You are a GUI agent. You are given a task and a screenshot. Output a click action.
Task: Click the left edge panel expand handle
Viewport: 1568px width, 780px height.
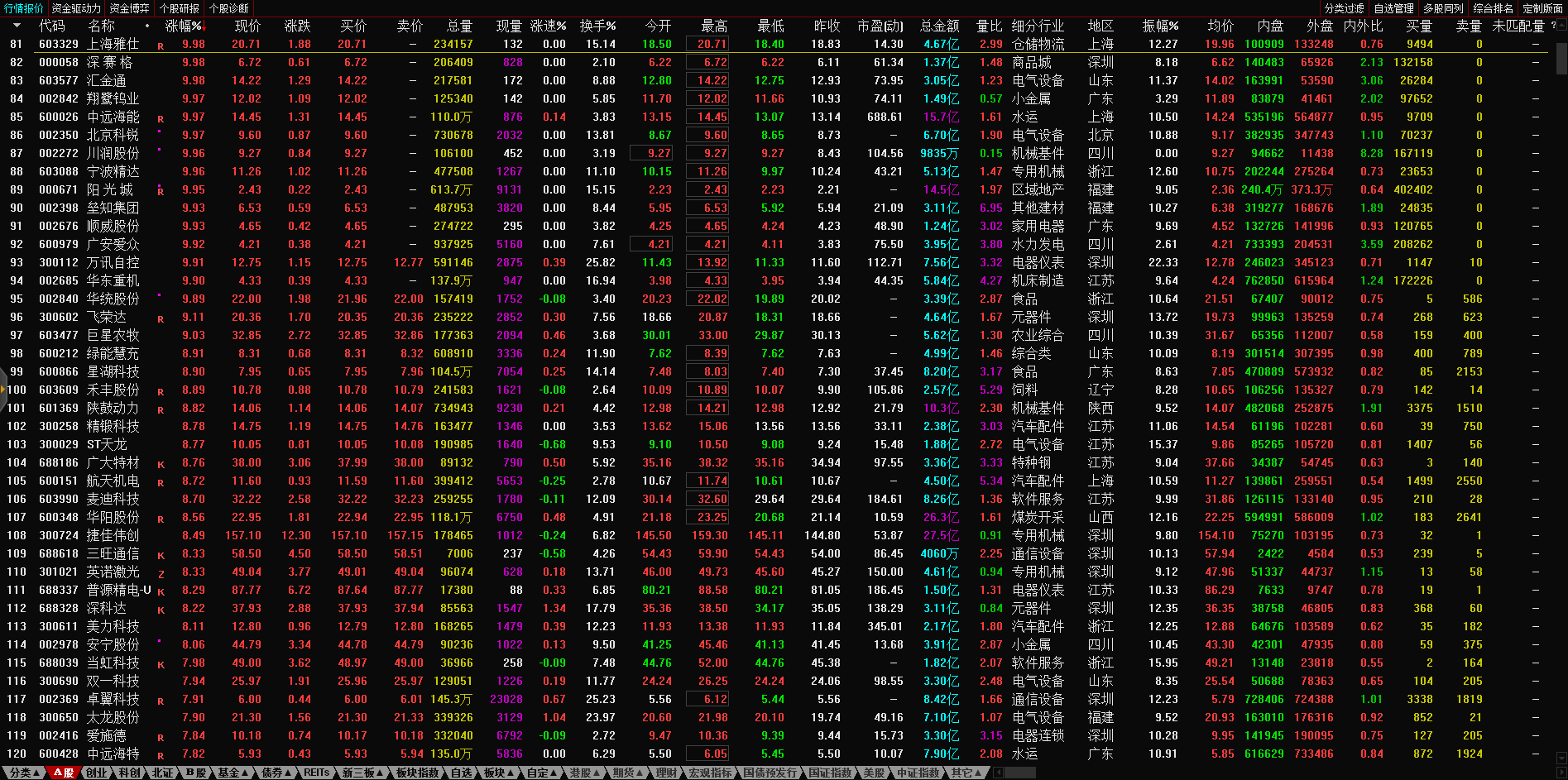pos(3,389)
